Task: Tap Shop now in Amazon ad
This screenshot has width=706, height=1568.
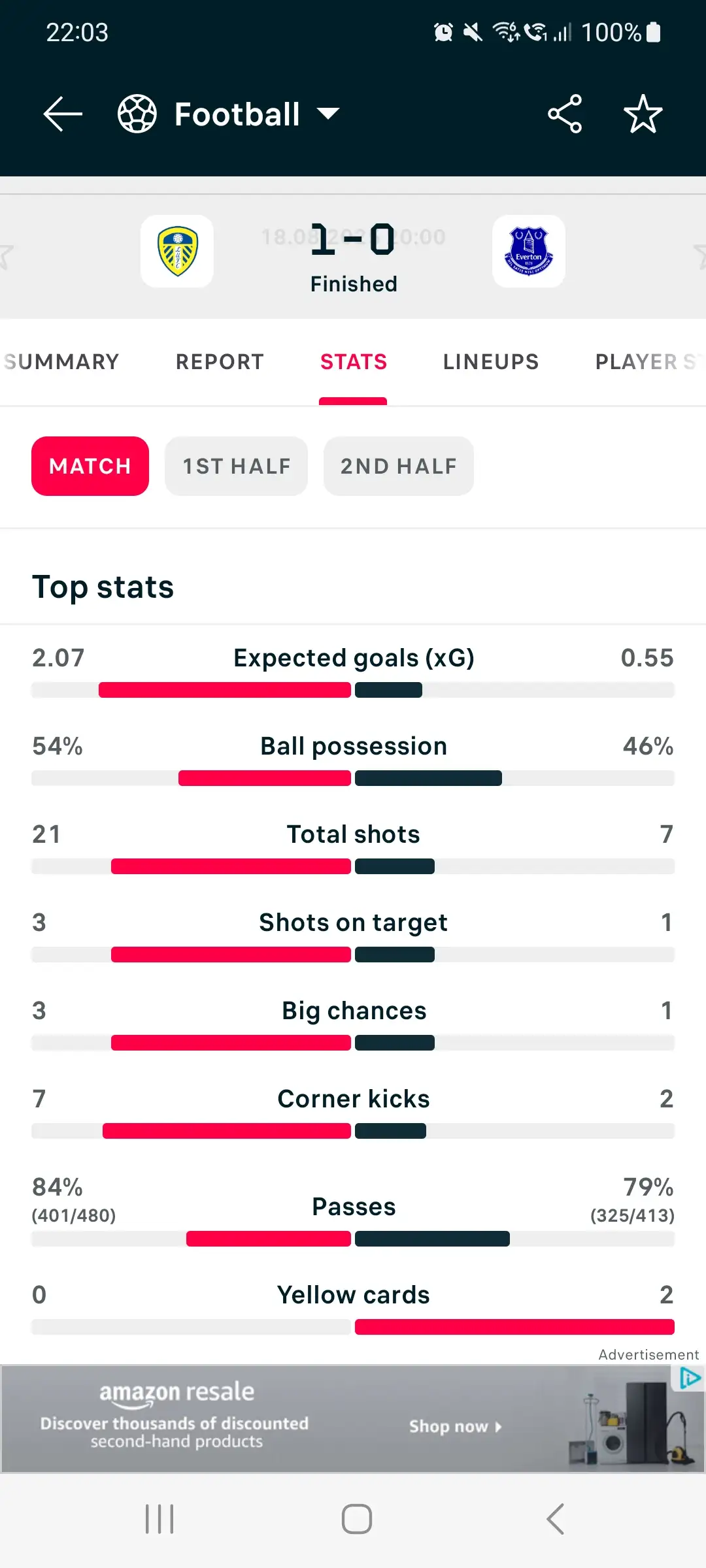Action: (x=455, y=1426)
